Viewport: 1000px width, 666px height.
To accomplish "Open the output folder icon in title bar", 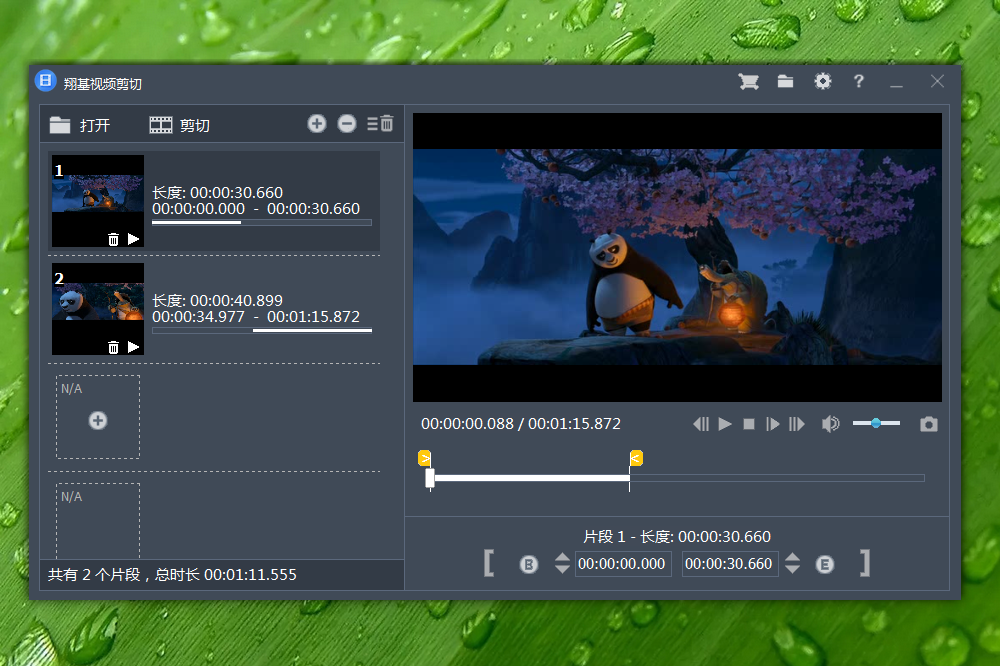I will pos(785,82).
